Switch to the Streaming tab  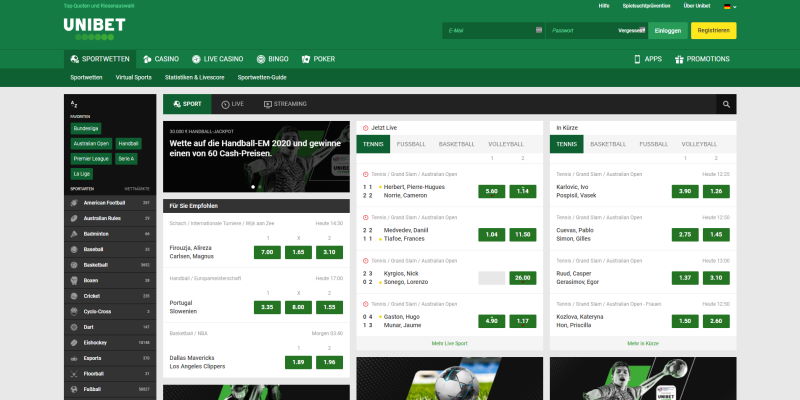coord(285,104)
